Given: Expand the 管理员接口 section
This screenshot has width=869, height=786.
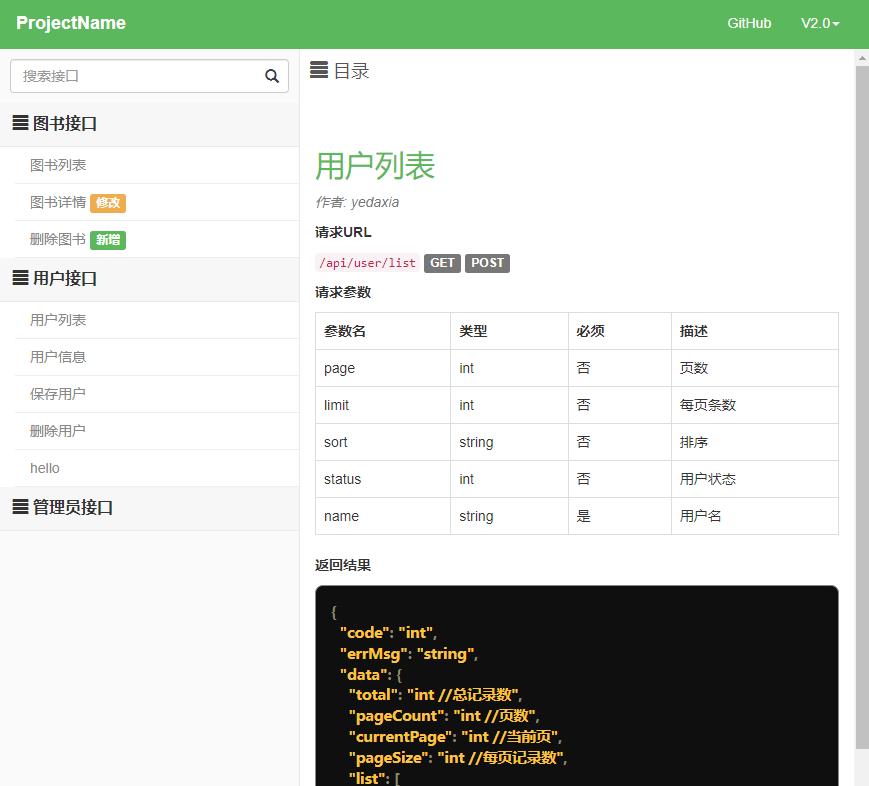Looking at the screenshot, I should coord(64,507).
